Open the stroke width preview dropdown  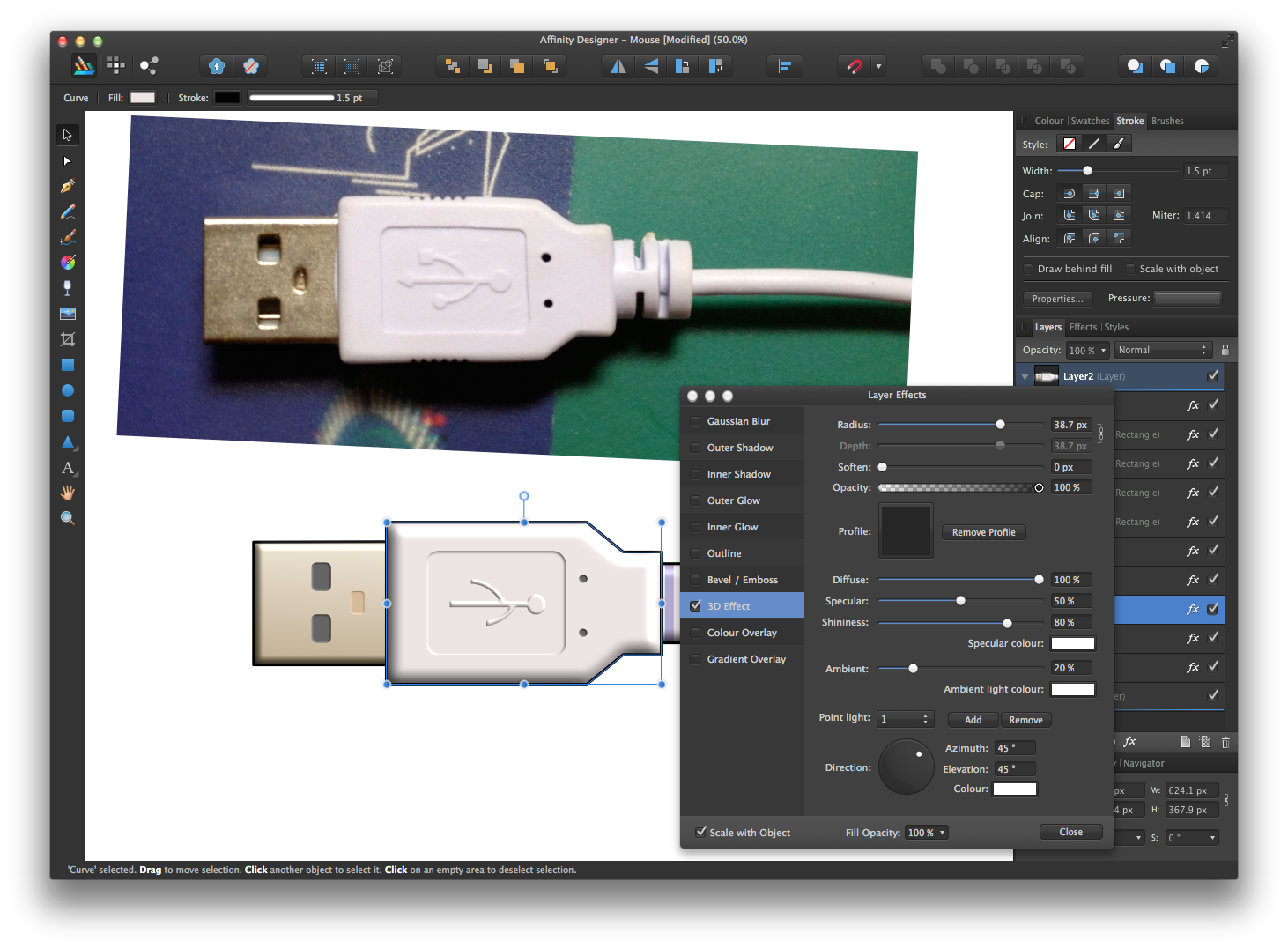(313, 98)
